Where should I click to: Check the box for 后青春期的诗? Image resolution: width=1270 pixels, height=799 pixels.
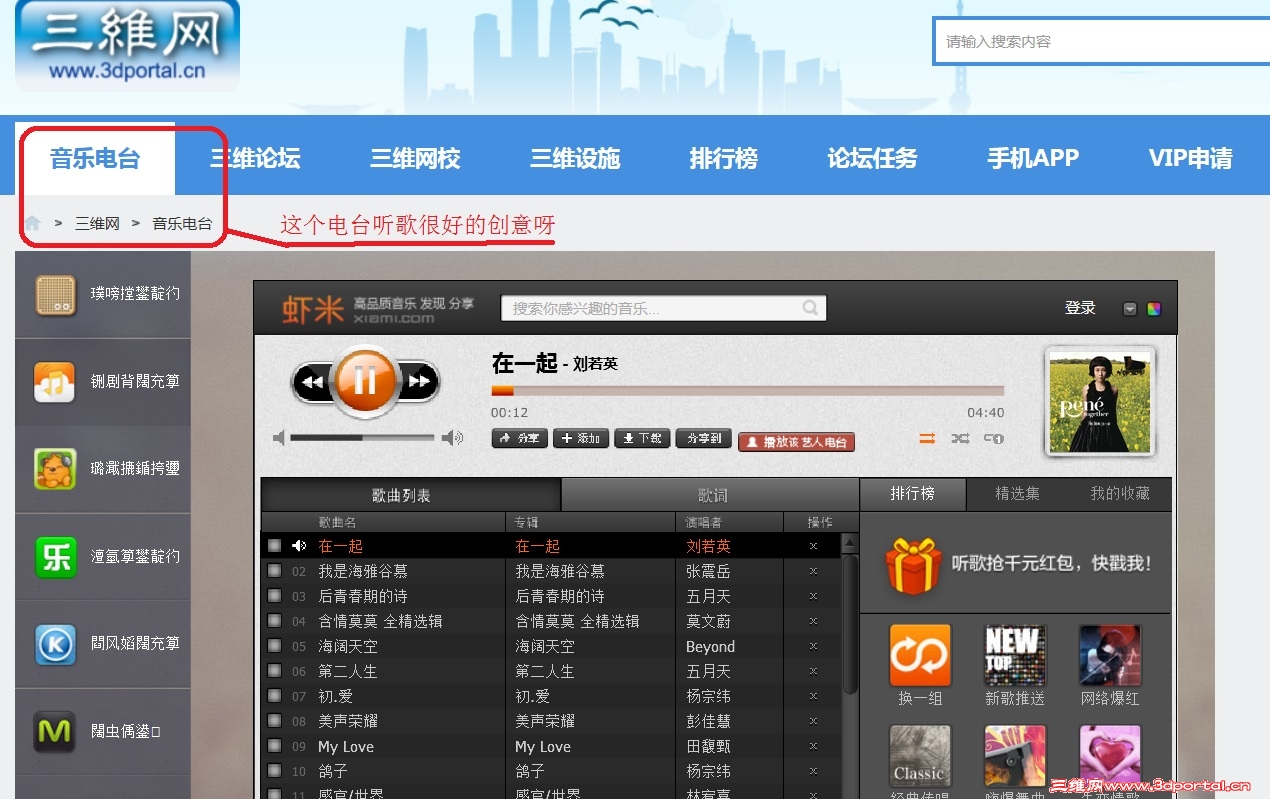pyautogui.click(x=274, y=596)
